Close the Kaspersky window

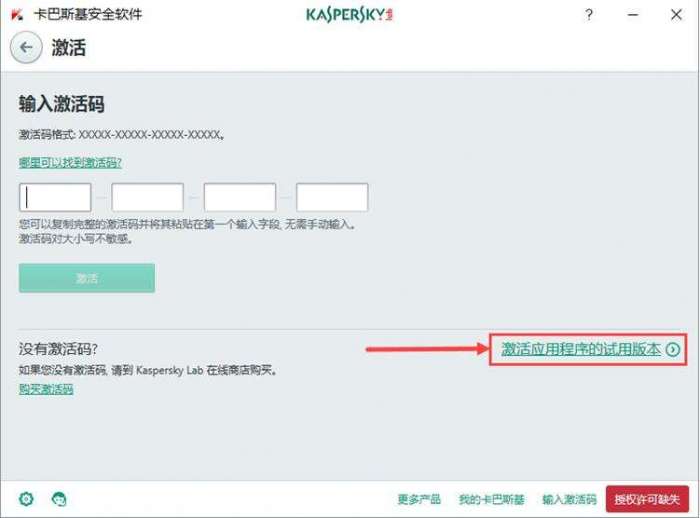click(x=676, y=15)
